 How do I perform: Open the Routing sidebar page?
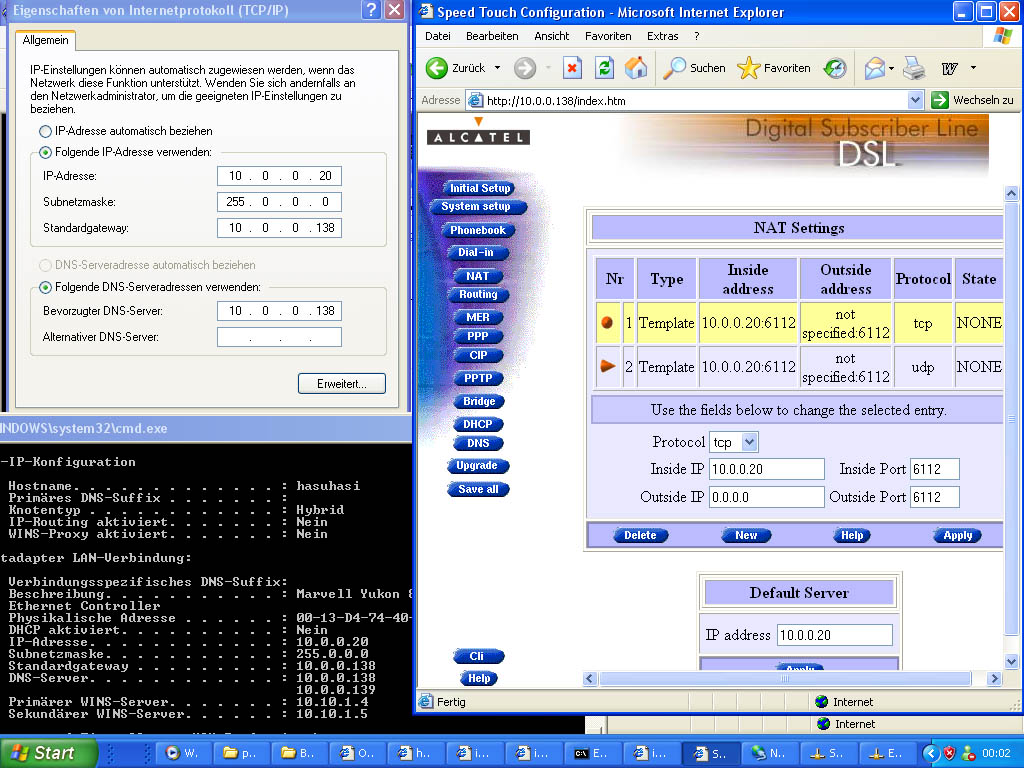tap(478, 295)
